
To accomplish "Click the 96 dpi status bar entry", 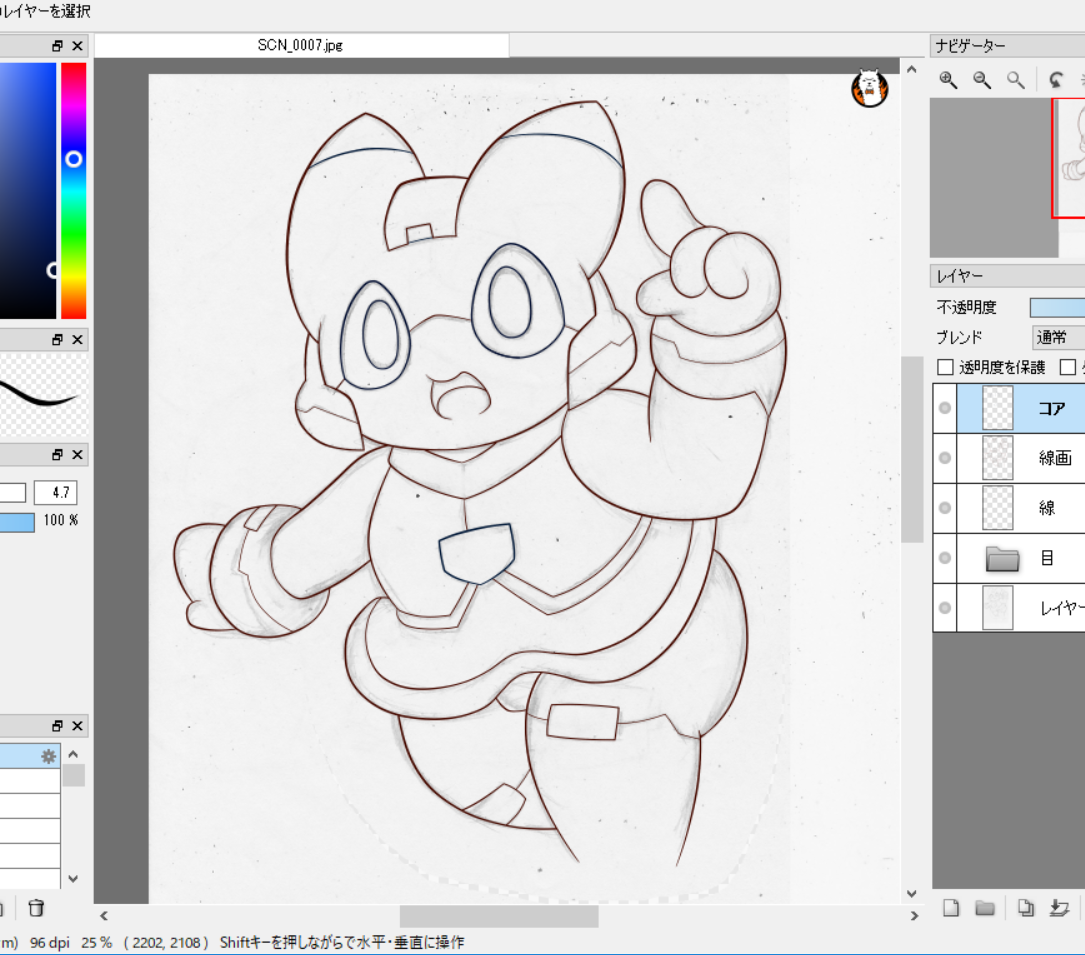I will (50, 943).
